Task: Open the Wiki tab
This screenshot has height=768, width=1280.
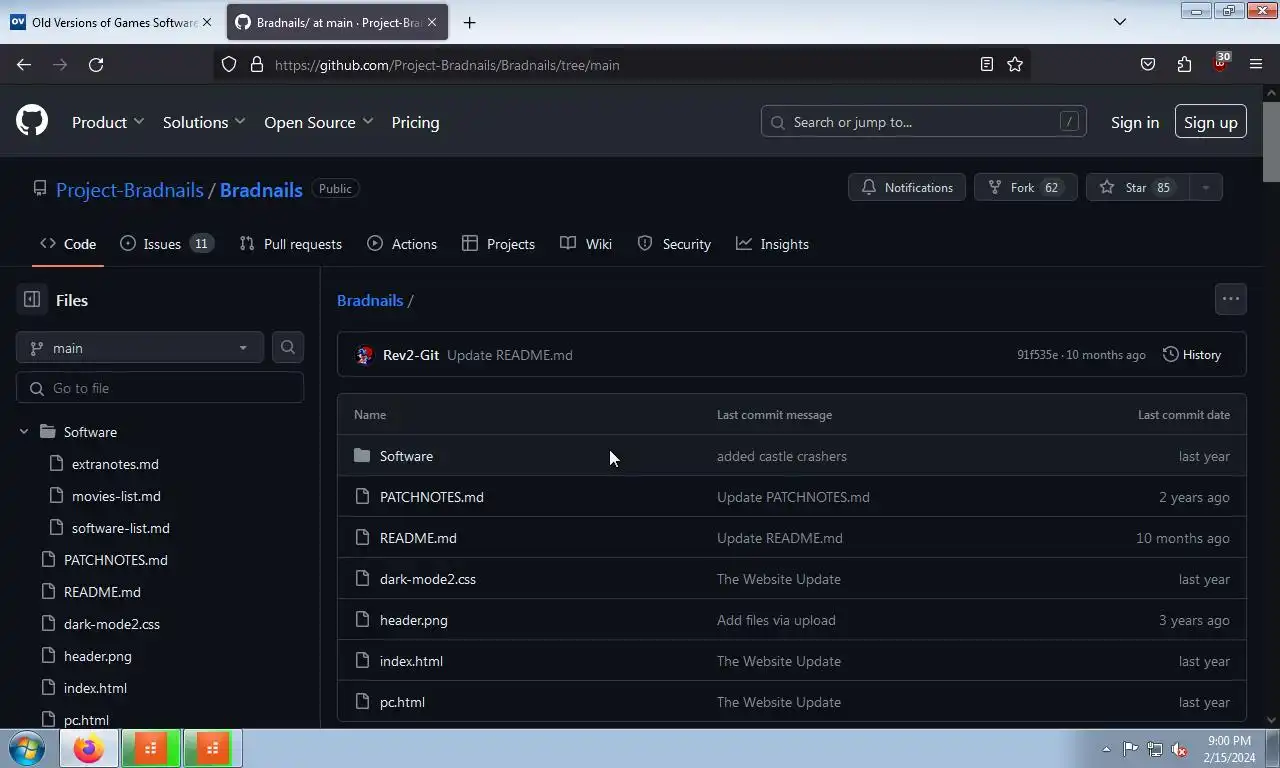Action: point(586,244)
